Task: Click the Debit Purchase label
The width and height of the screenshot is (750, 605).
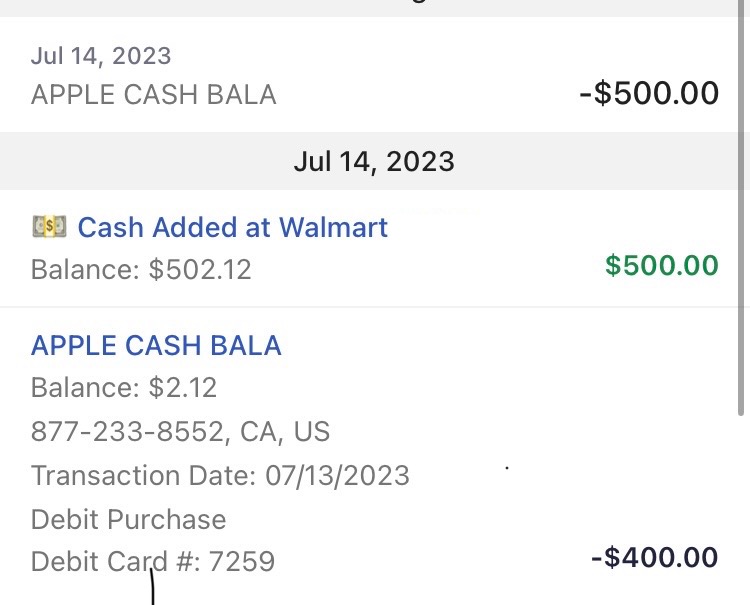Action: coord(129,519)
